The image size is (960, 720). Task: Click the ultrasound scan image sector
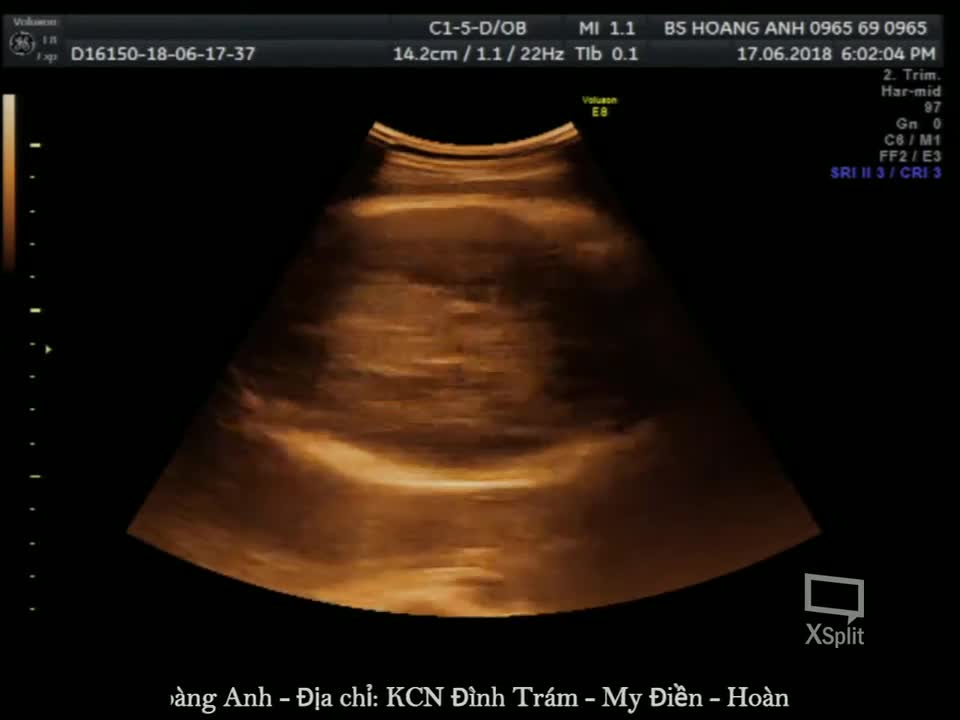click(474, 367)
